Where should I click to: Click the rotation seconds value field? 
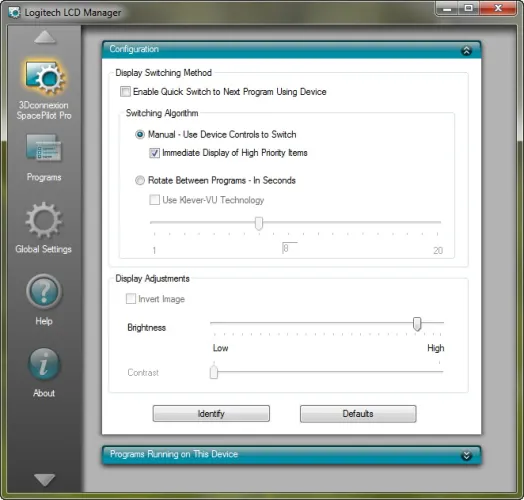click(x=289, y=248)
